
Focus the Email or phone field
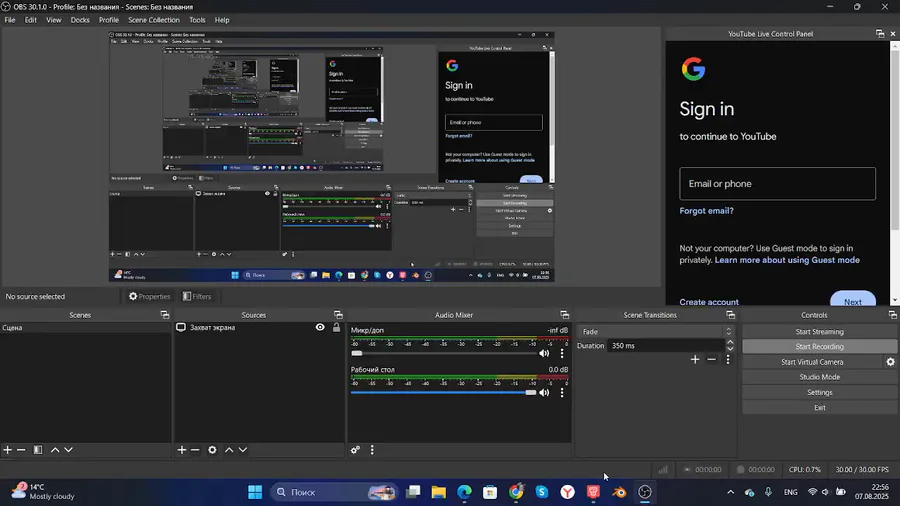click(x=777, y=184)
